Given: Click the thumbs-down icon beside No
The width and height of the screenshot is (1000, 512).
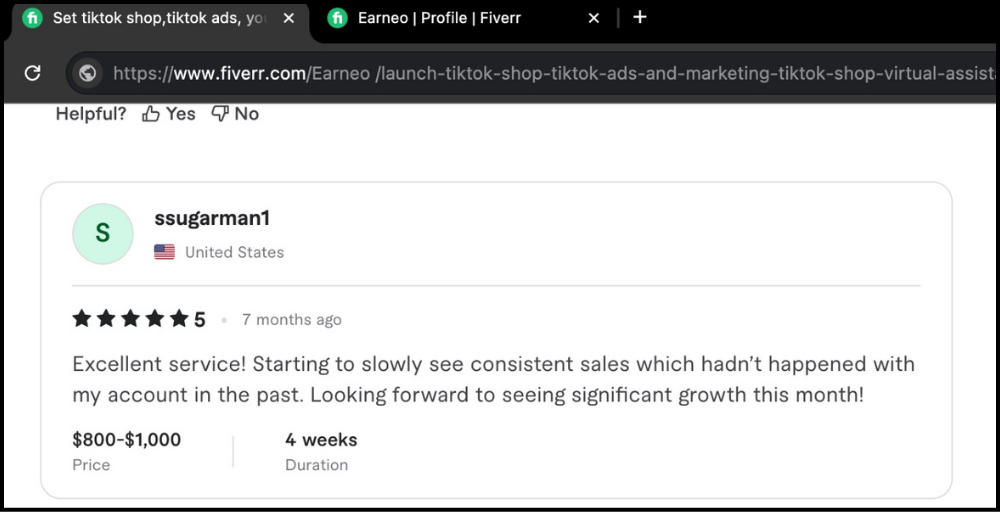Looking at the screenshot, I should coord(220,114).
